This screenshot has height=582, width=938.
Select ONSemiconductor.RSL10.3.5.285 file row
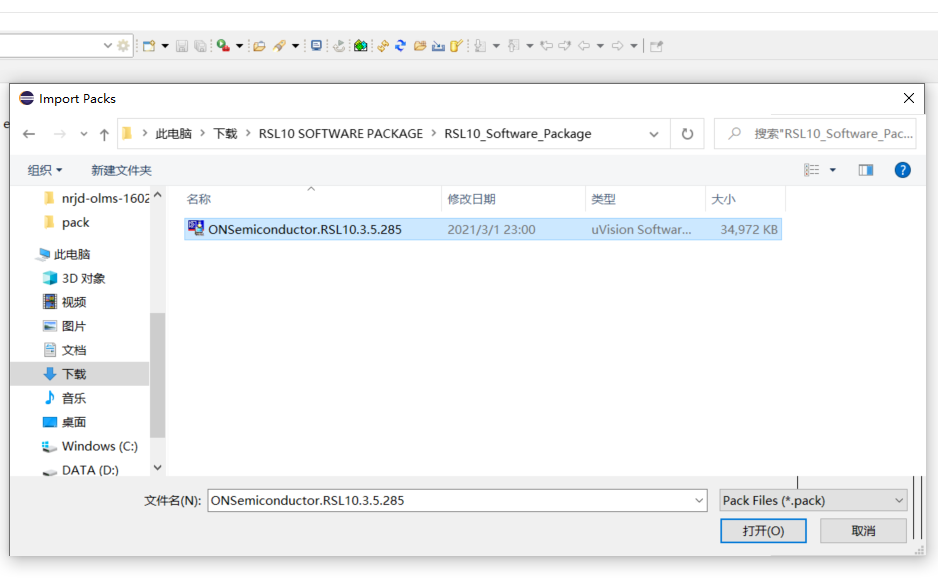pyautogui.click(x=483, y=229)
